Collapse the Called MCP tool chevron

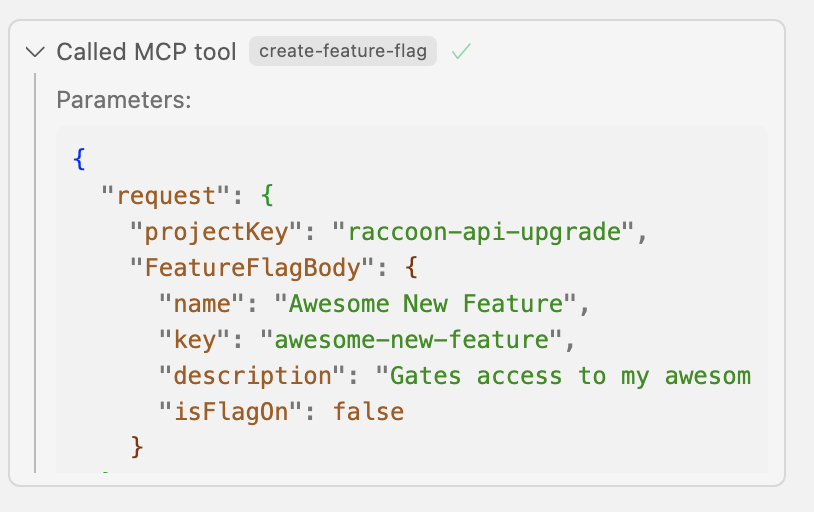[x=36, y=52]
